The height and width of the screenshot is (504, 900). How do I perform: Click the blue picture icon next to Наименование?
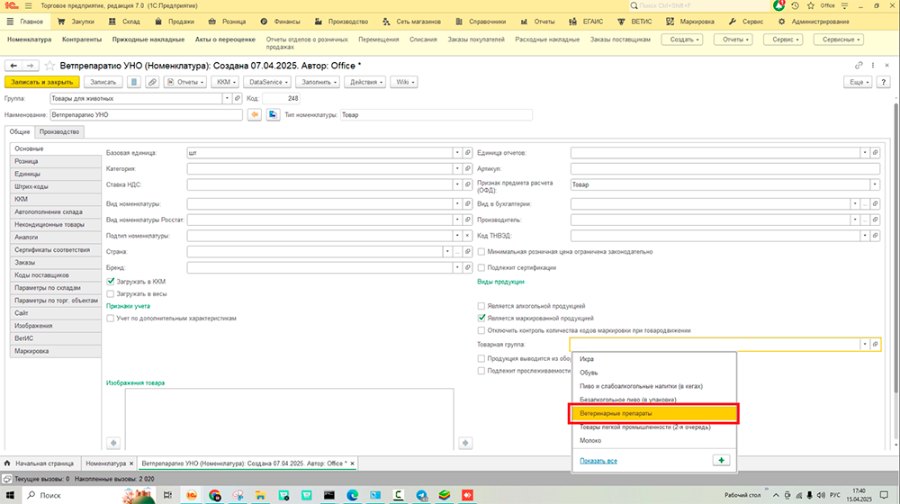pos(273,115)
